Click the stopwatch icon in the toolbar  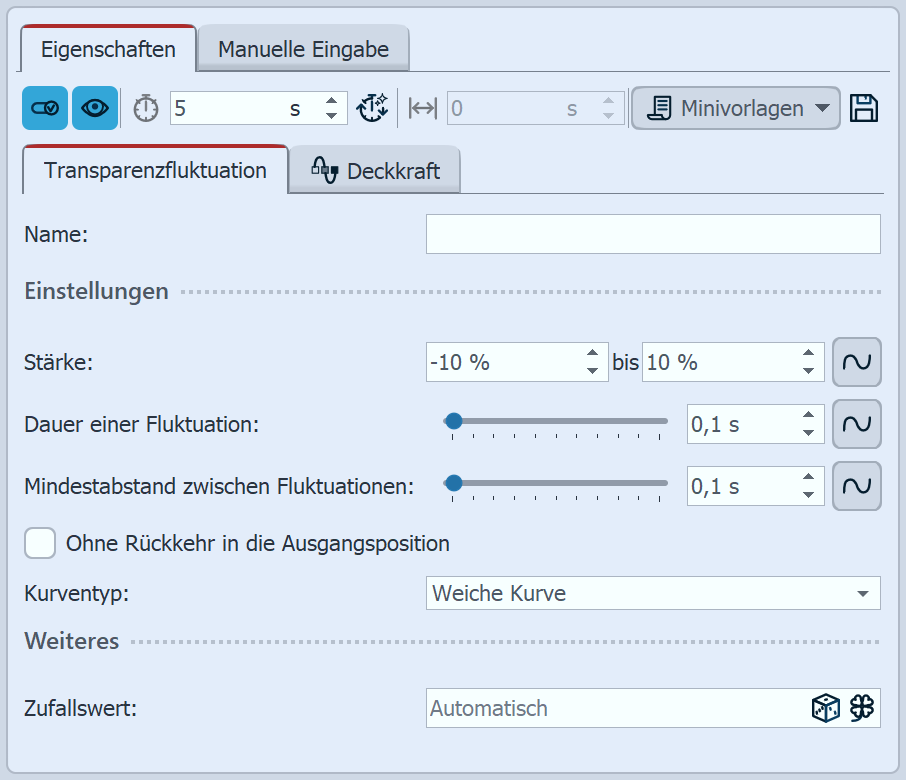click(x=144, y=108)
